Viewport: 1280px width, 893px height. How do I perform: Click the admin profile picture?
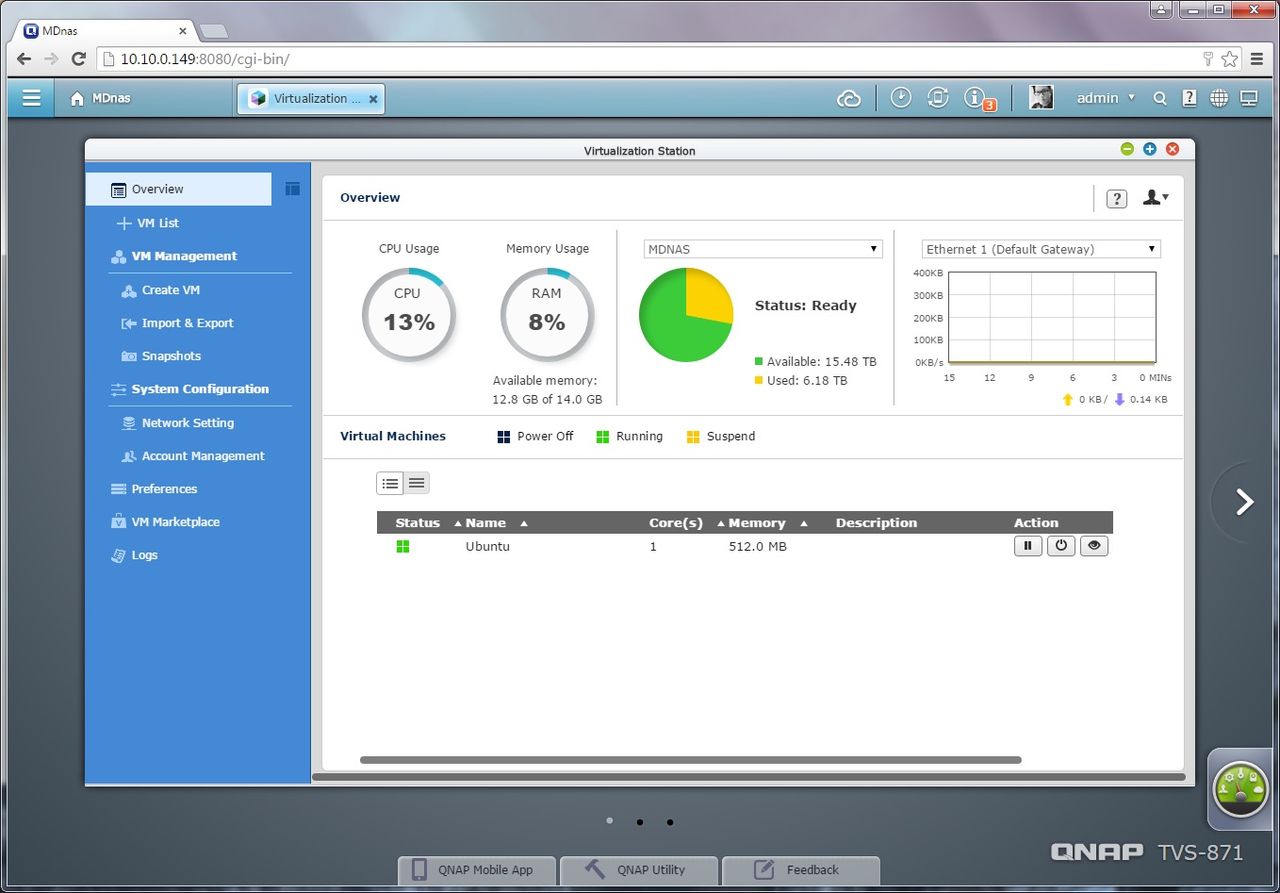pos(1041,97)
